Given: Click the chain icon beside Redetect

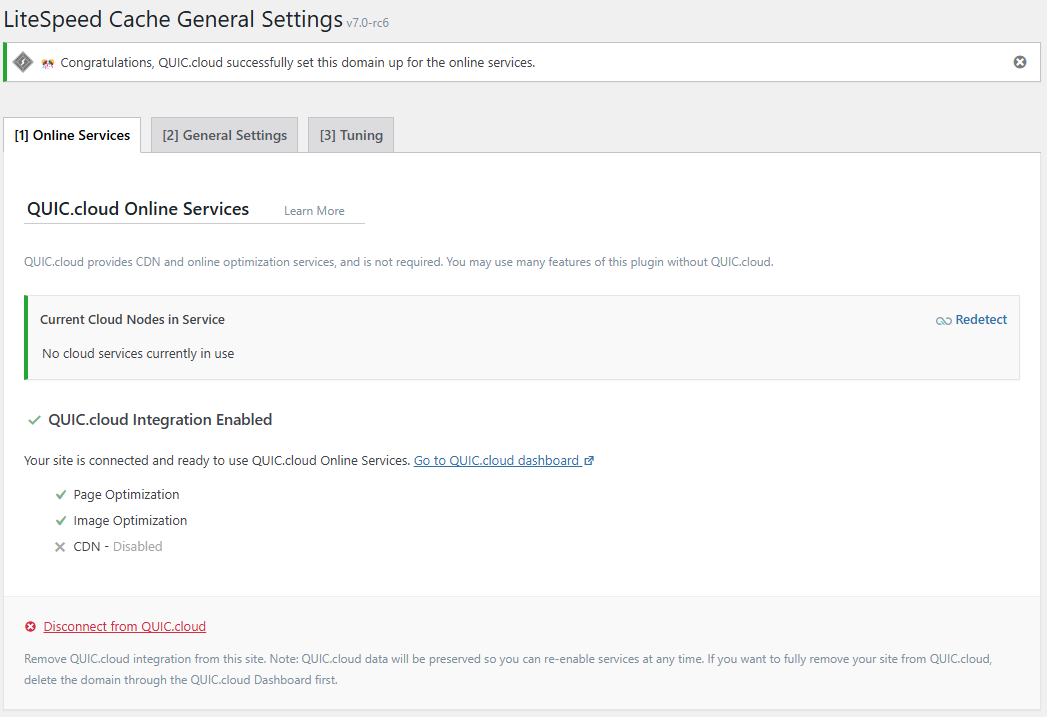Looking at the screenshot, I should click(944, 321).
